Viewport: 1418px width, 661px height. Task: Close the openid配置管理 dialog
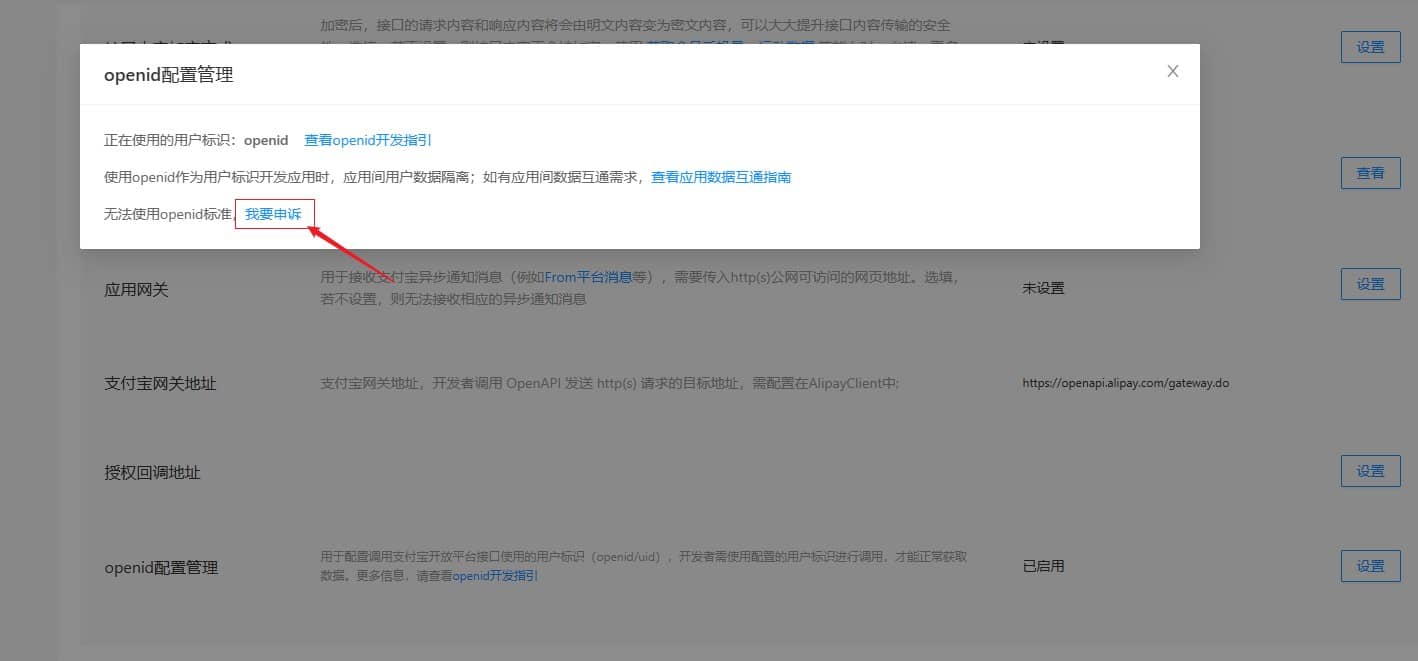click(x=1173, y=71)
